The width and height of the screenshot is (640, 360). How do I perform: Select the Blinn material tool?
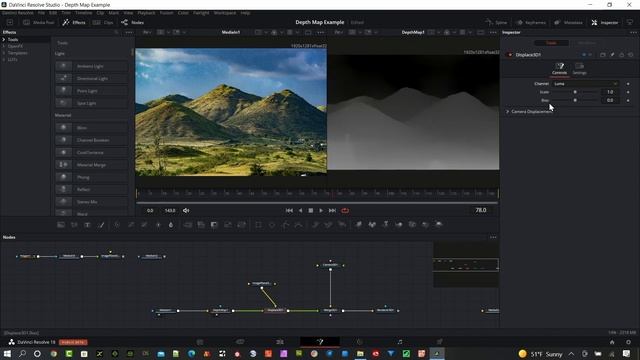point(91,128)
